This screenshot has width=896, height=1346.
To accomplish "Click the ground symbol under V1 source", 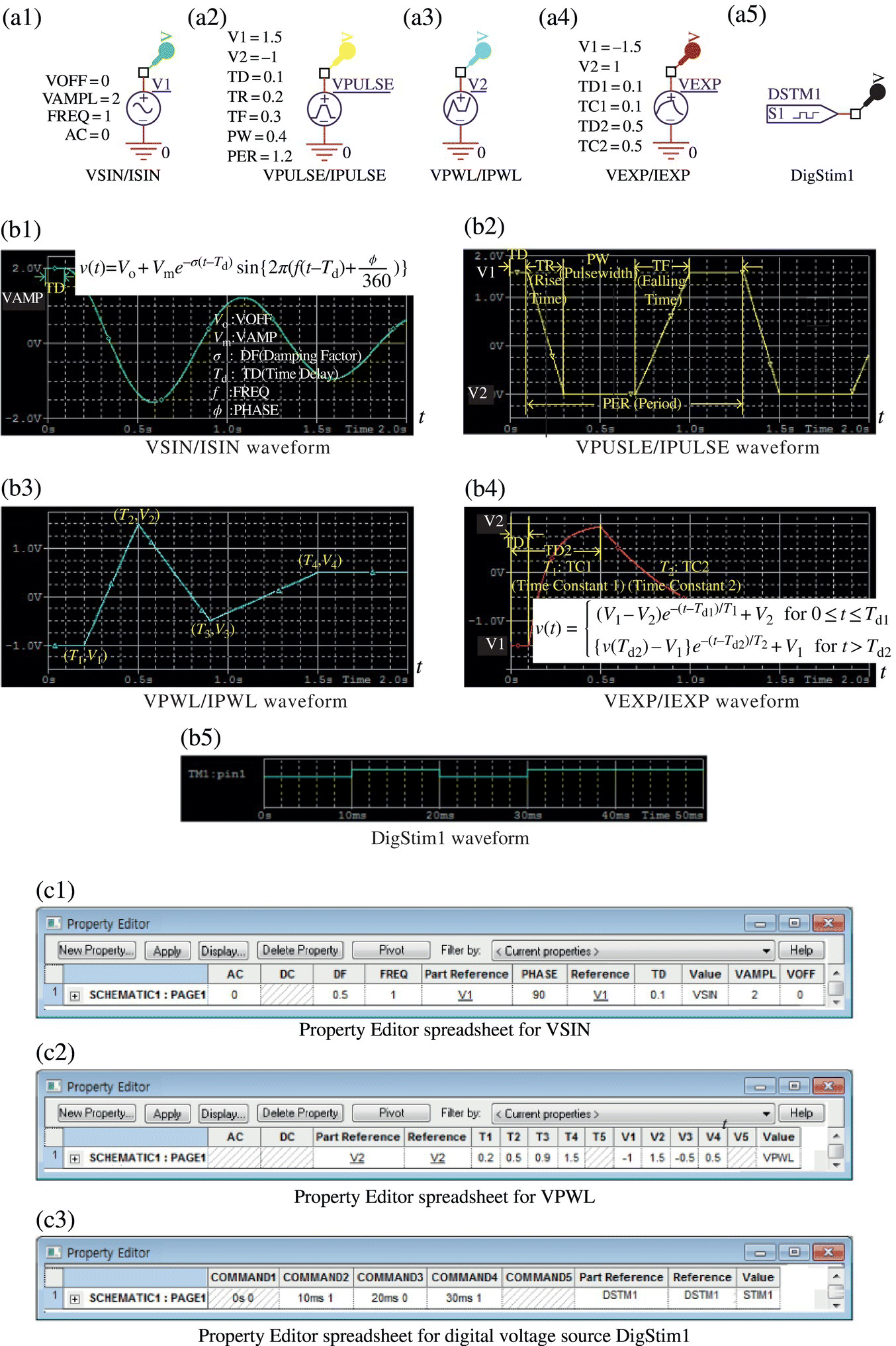I will 144,152.
